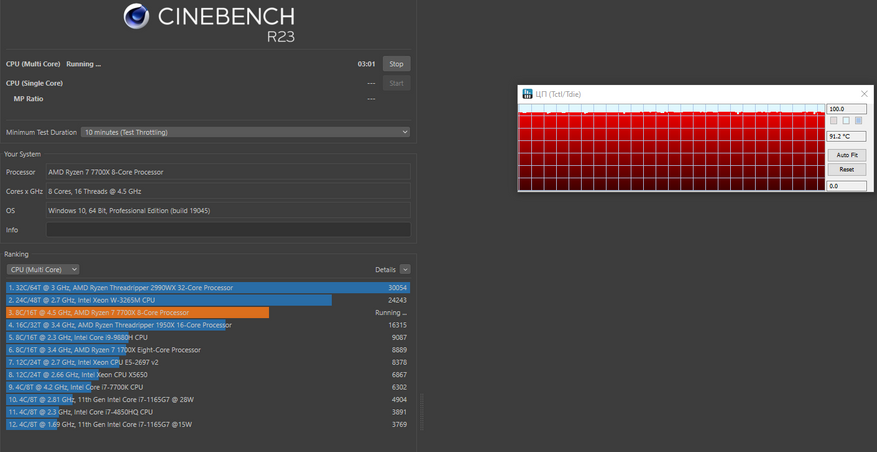Click the 30054 score value
The width and height of the screenshot is (877, 452).
click(x=398, y=288)
